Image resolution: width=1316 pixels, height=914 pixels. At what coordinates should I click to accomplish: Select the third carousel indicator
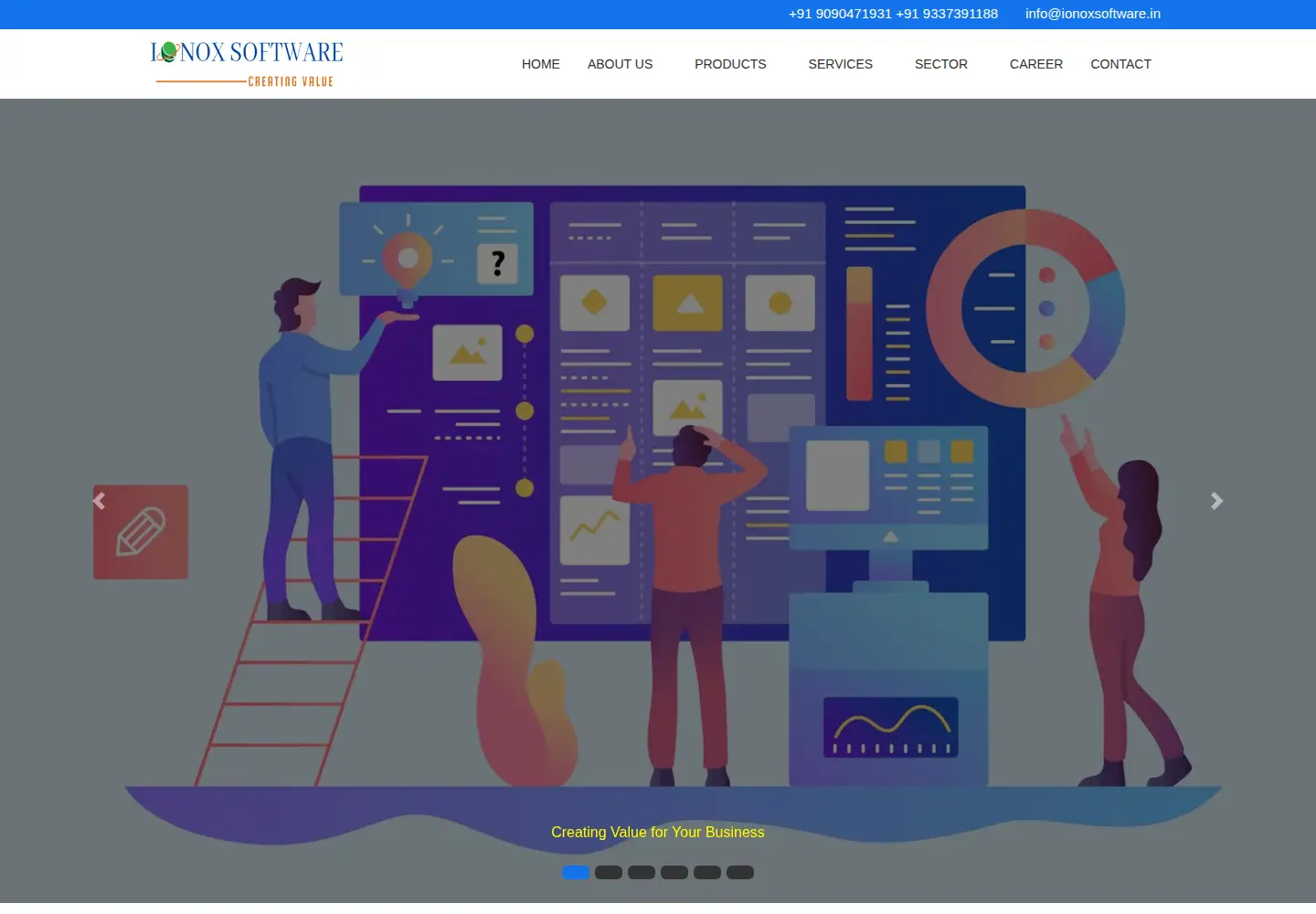(x=642, y=872)
